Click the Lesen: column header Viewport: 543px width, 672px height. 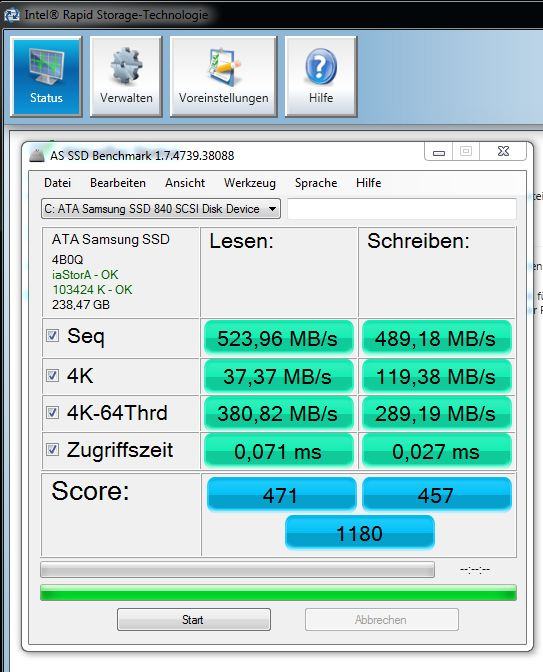point(241,241)
